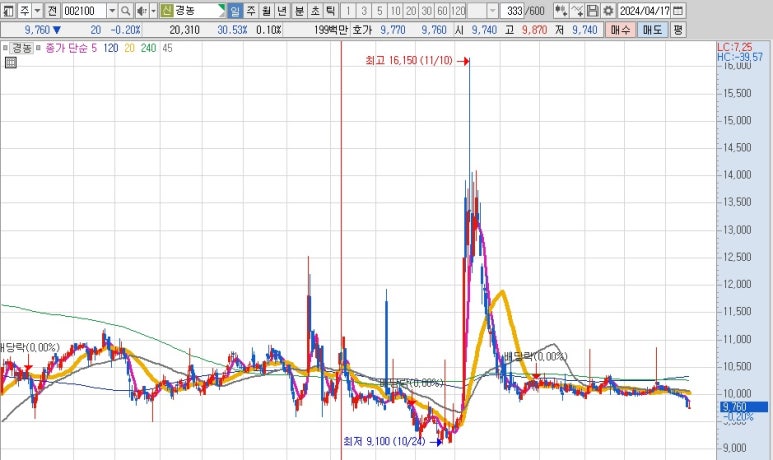The image size is (773, 460).
Task: Click the volume value 20,310
Action: (184, 30)
